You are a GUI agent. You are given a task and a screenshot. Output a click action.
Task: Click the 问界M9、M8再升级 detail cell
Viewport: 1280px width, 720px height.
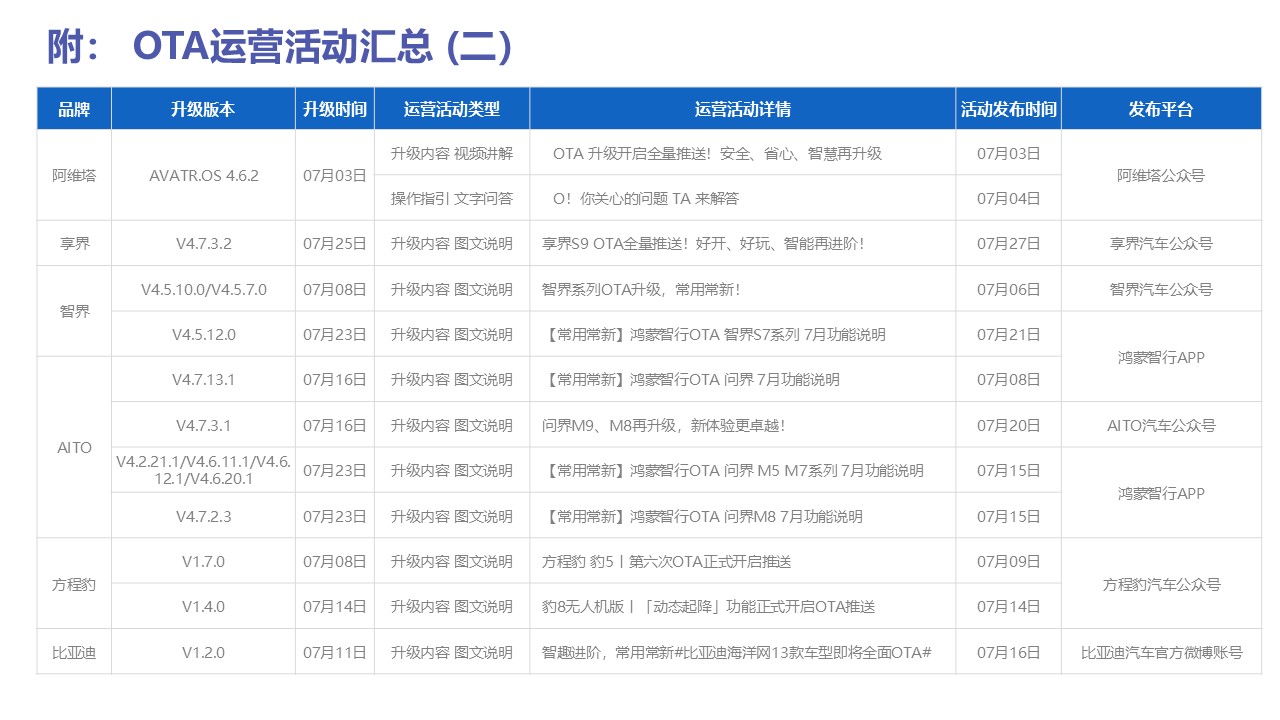click(x=743, y=425)
